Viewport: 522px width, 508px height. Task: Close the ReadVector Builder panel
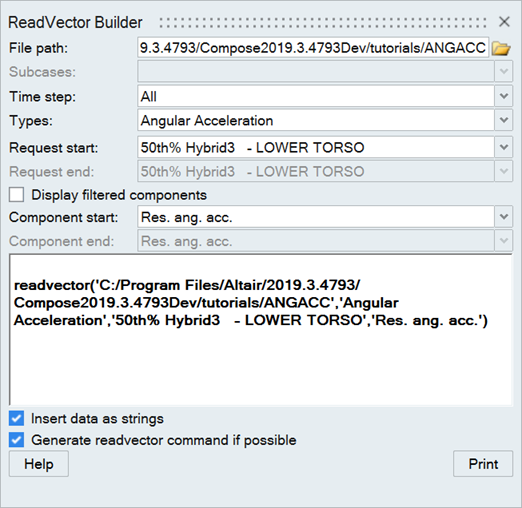(x=504, y=22)
